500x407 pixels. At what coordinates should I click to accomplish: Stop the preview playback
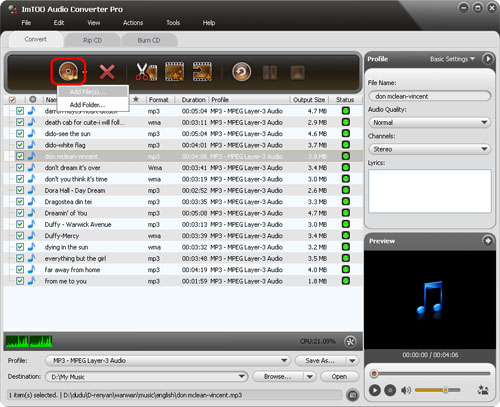point(390,390)
